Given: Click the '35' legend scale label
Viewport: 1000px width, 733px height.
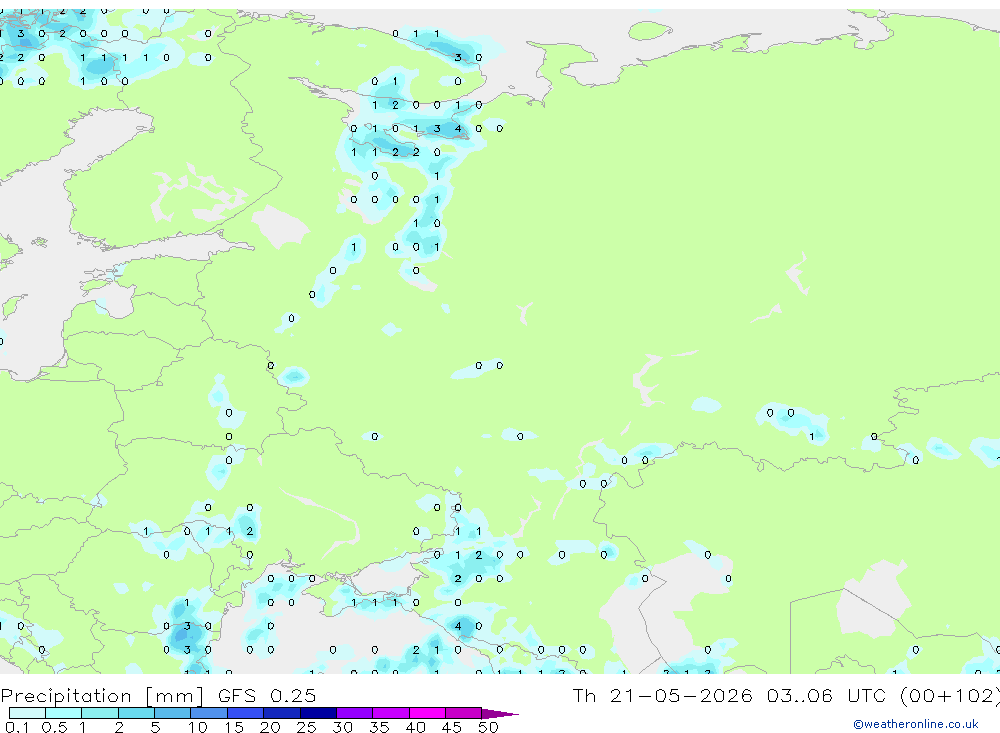Looking at the screenshot, I should (379, 727).
